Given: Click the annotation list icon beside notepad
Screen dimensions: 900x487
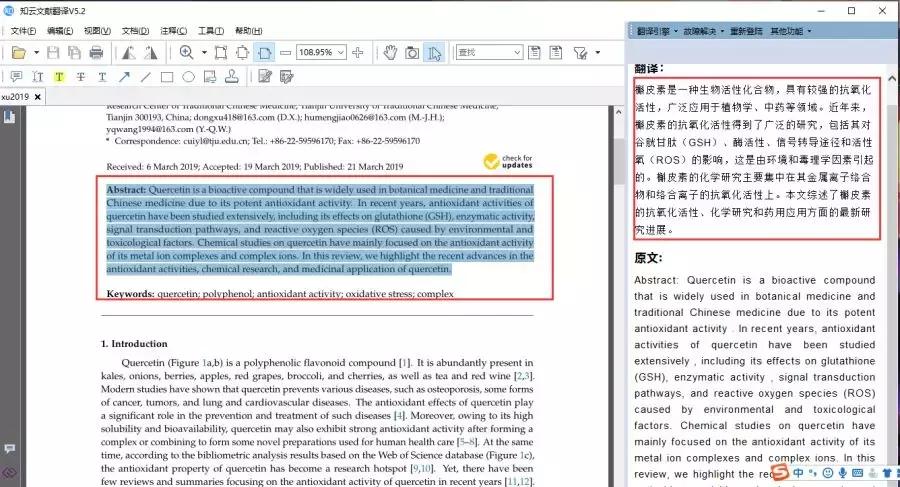Looking at the screenshot, I should (286, 76).
